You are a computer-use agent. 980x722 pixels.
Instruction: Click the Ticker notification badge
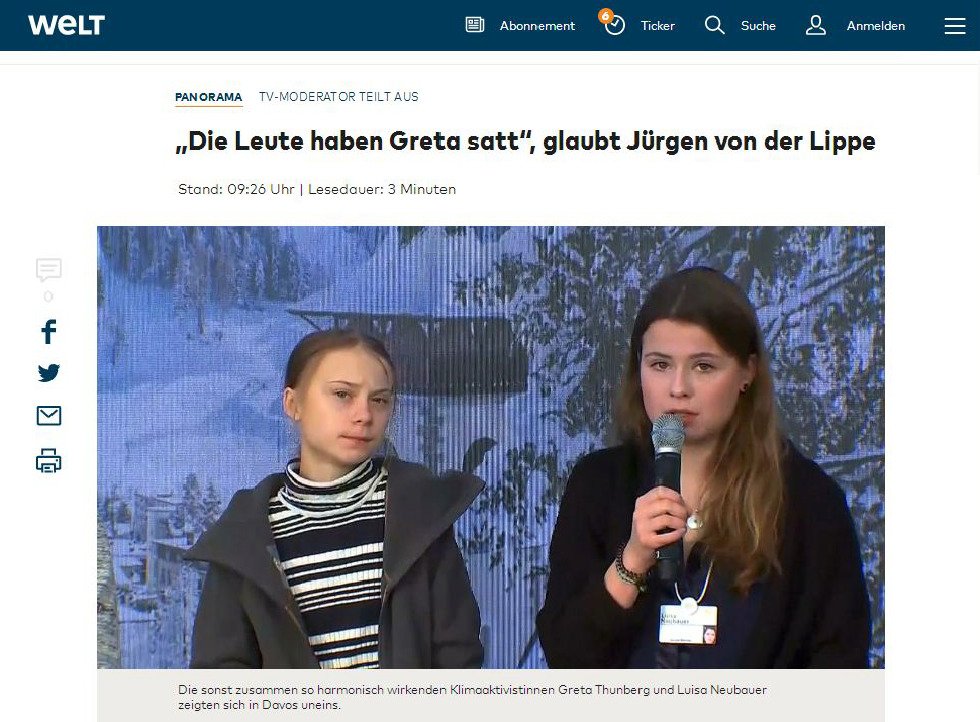(x=605, y=16)
